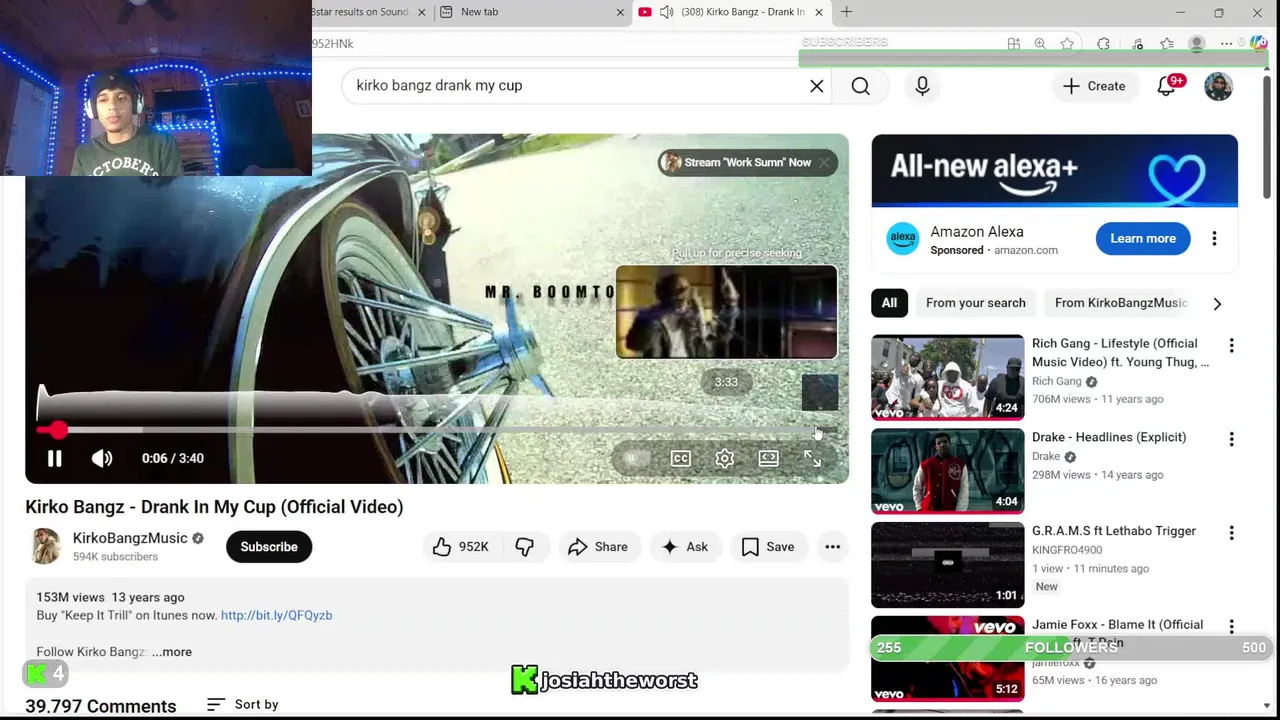Switch to theater mode icon
Image resolution: width=1280 pixels, height=720 pixels.
click(768, 458)
